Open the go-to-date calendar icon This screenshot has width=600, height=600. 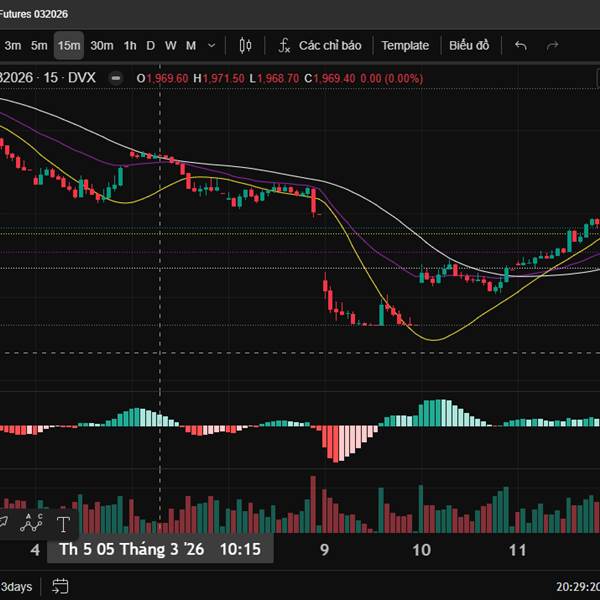click(60, 586)
